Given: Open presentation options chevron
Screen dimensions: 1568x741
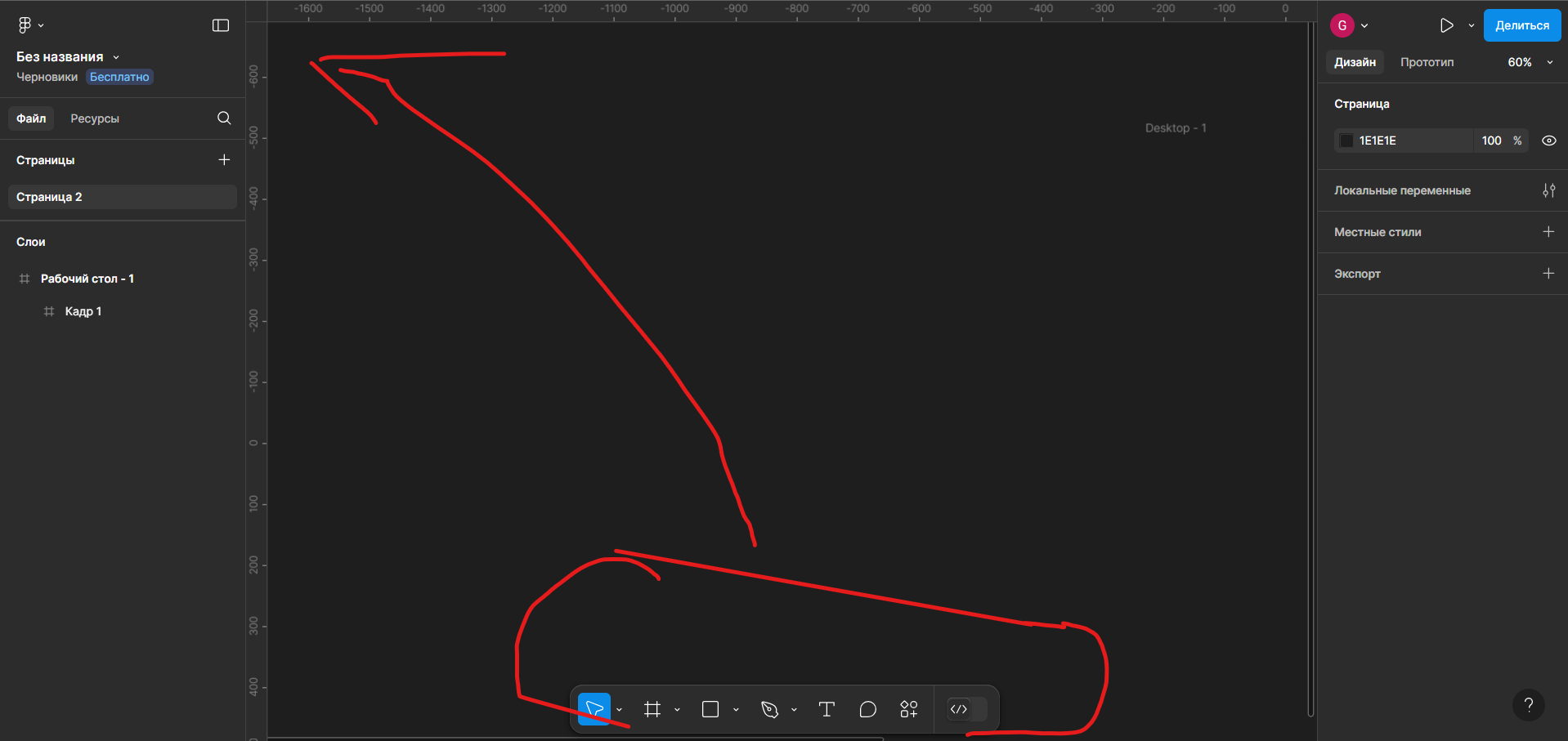Looking at the screenshot, I should tap(1472, 26).
